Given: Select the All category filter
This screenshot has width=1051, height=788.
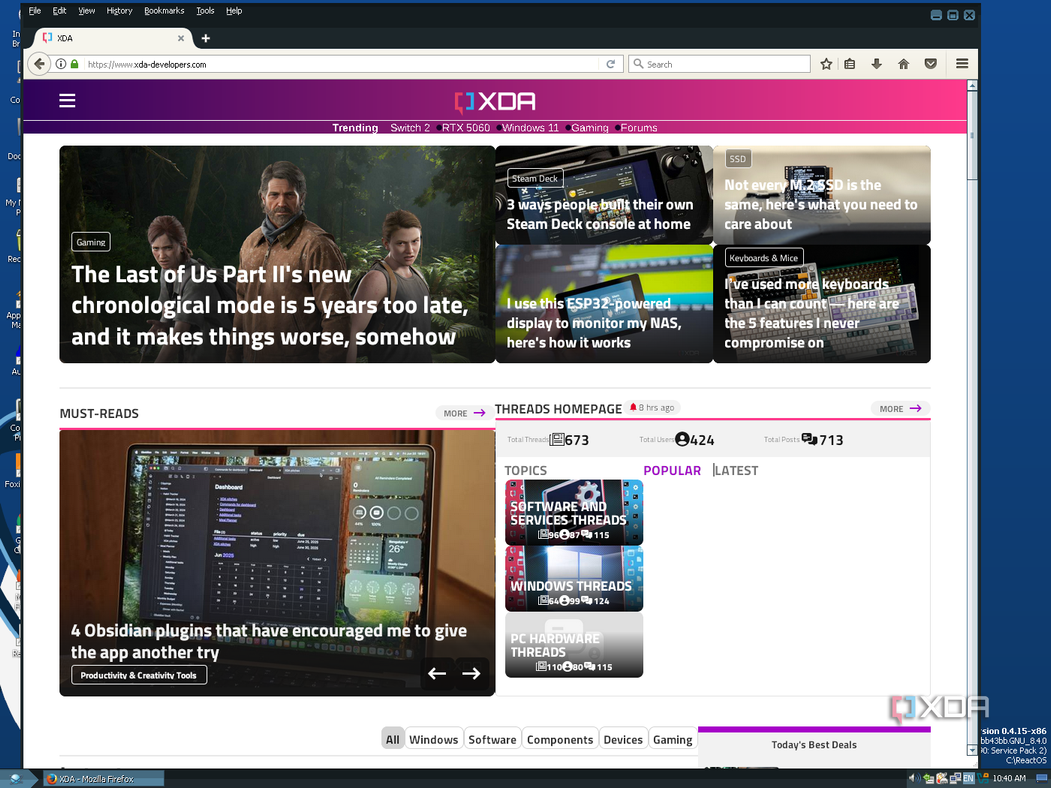Looking at the screenshot, I should coord(392,739).
